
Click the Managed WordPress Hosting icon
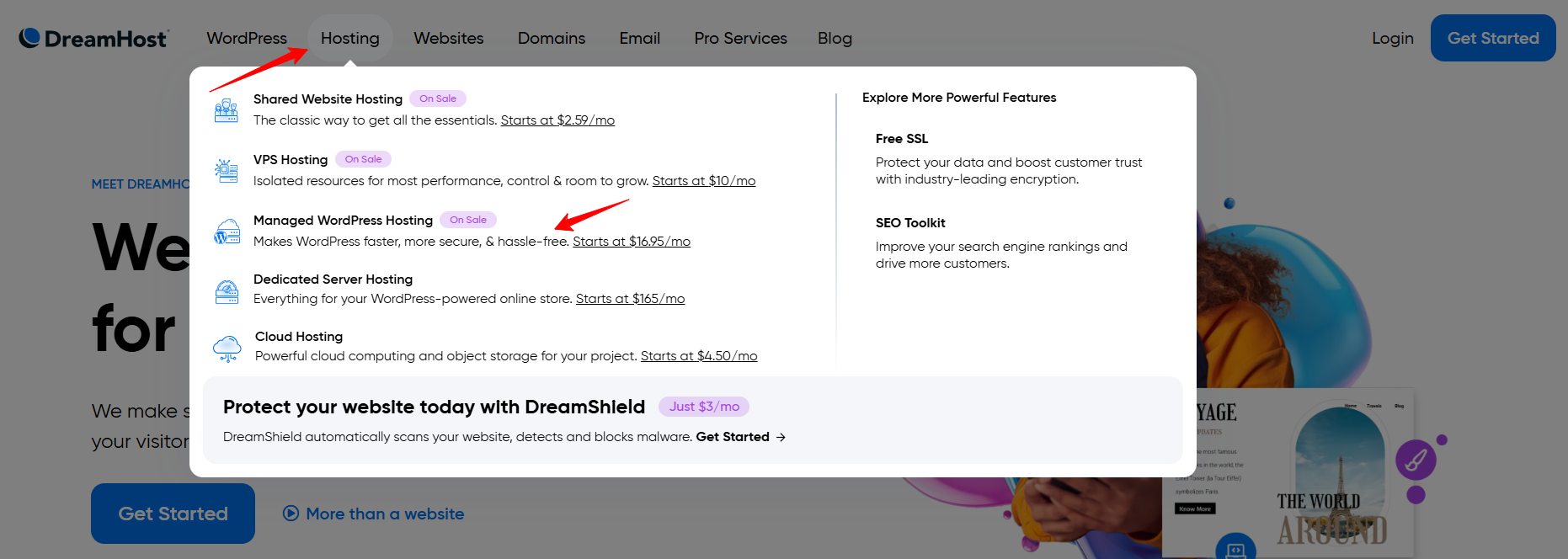coord(227,232)
